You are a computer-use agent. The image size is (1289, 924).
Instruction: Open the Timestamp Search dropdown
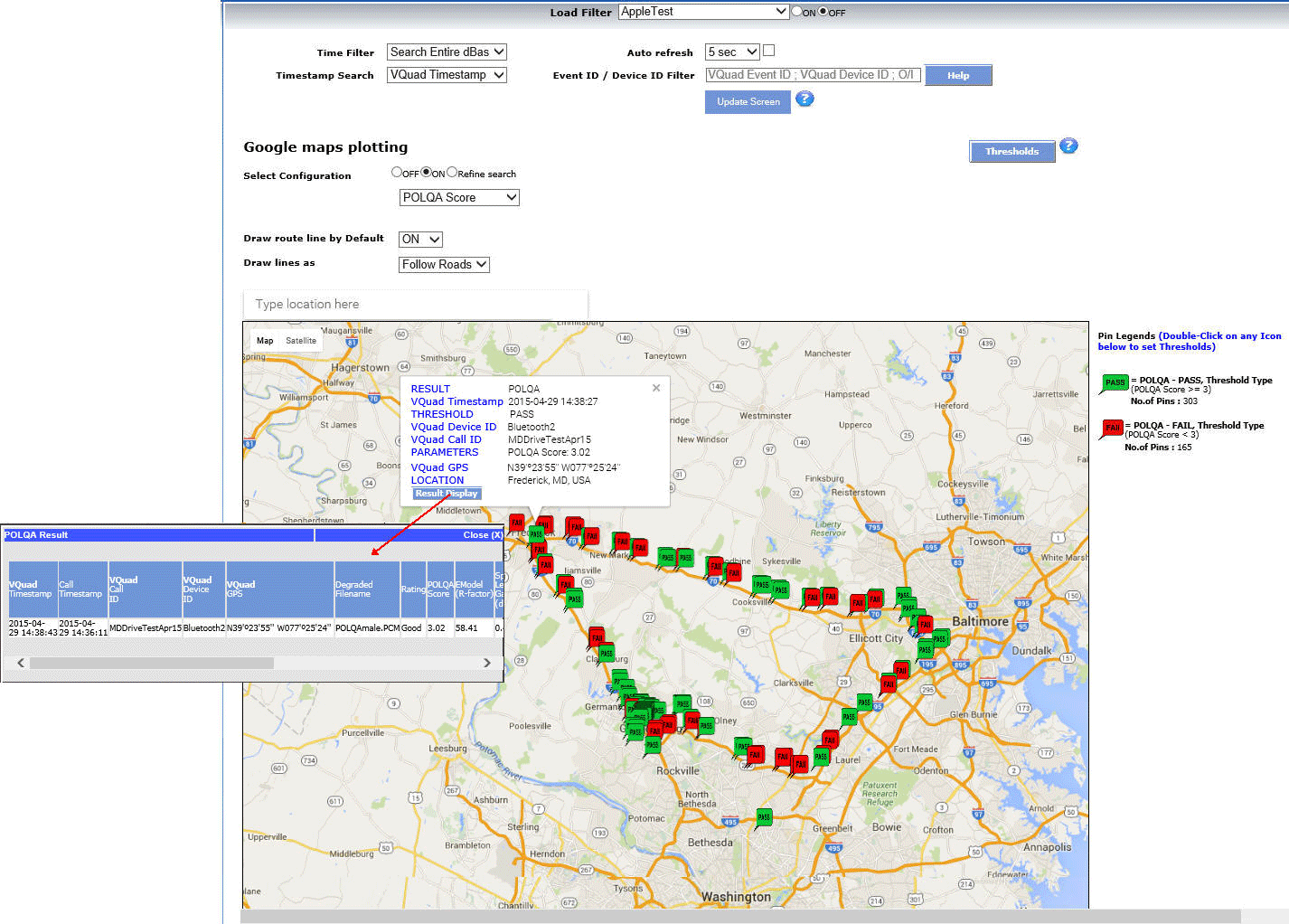pos(447,75)
